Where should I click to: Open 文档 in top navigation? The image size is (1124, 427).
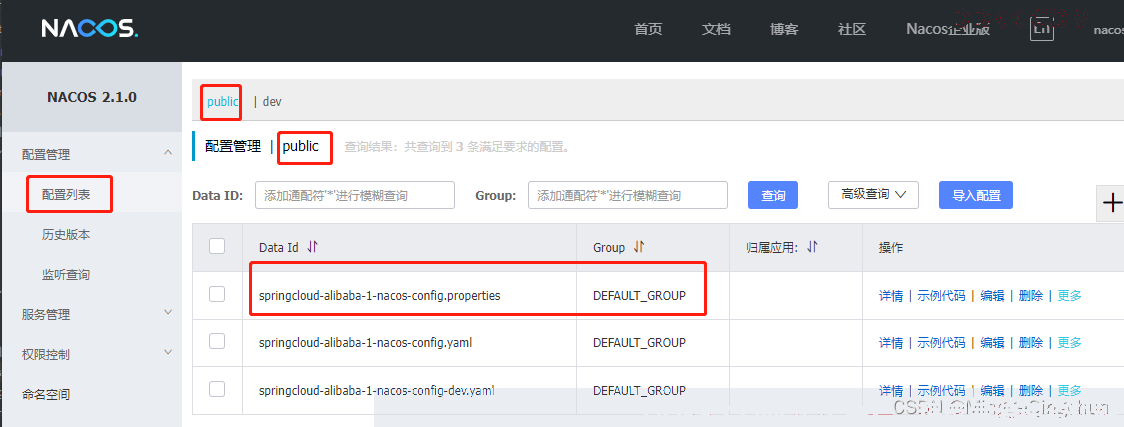716,29
